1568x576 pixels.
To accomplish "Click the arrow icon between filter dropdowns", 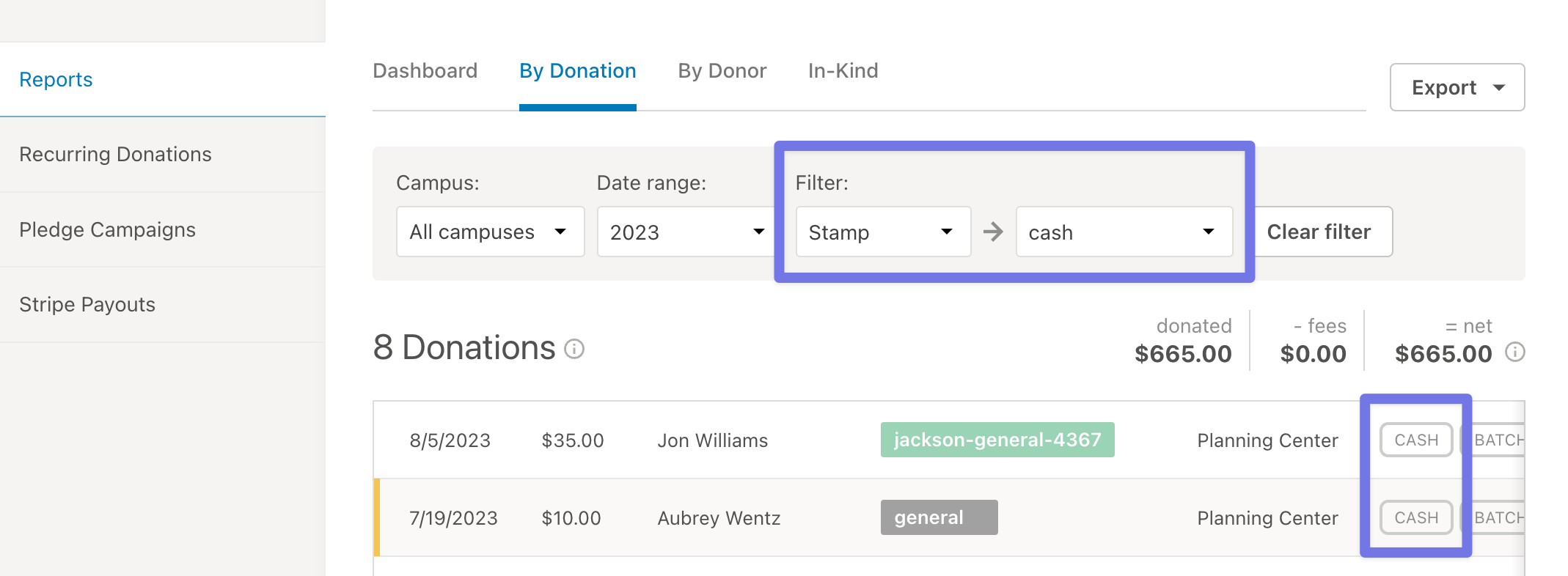I will point(993,232).
